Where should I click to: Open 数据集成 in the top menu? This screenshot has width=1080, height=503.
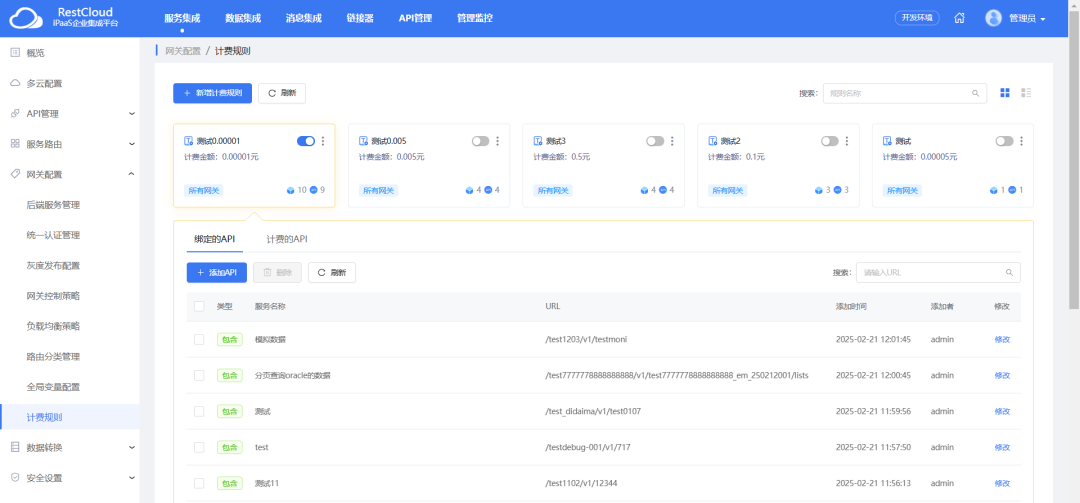point(243,18)
